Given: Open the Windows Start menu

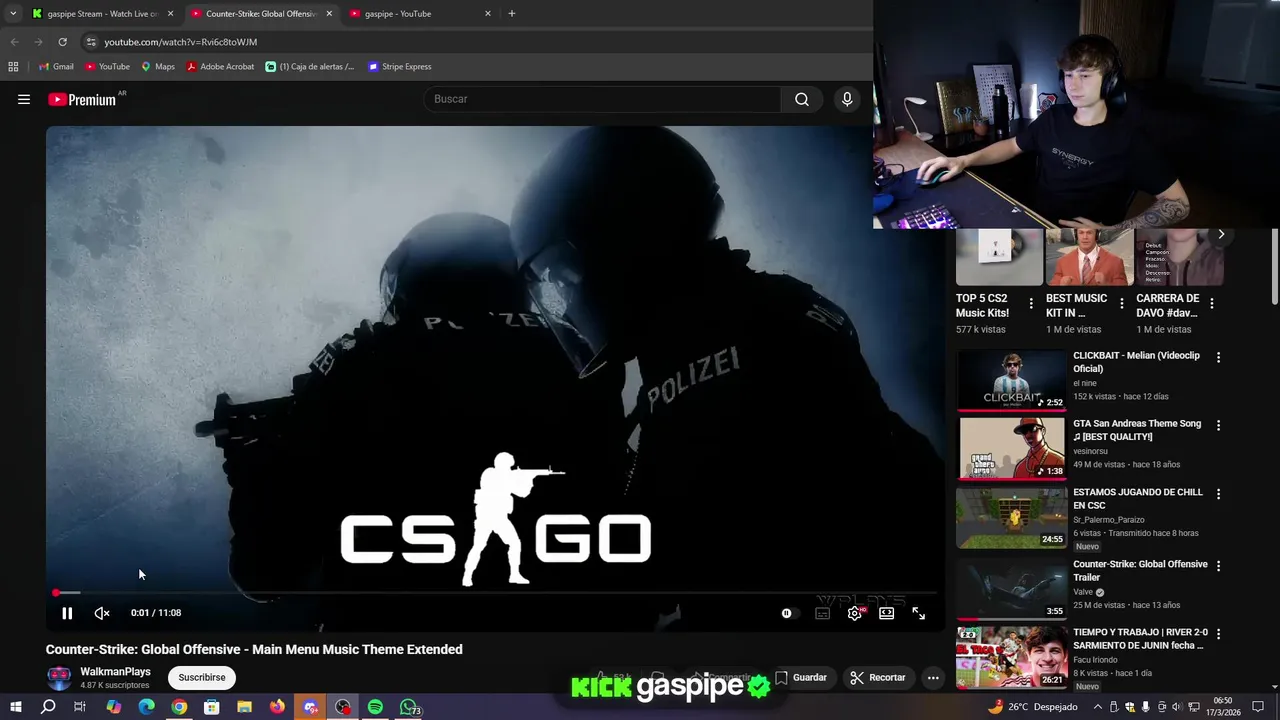Looking at the screenshot, I should point(15,707).
